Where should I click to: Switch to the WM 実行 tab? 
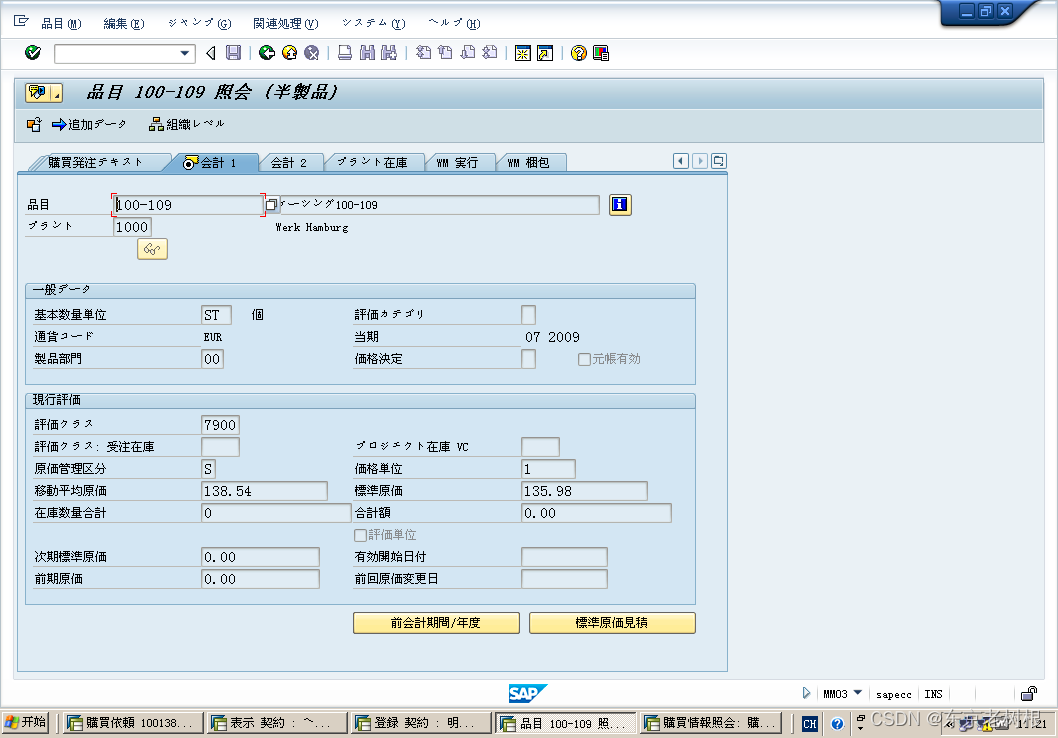click(457, 163)
